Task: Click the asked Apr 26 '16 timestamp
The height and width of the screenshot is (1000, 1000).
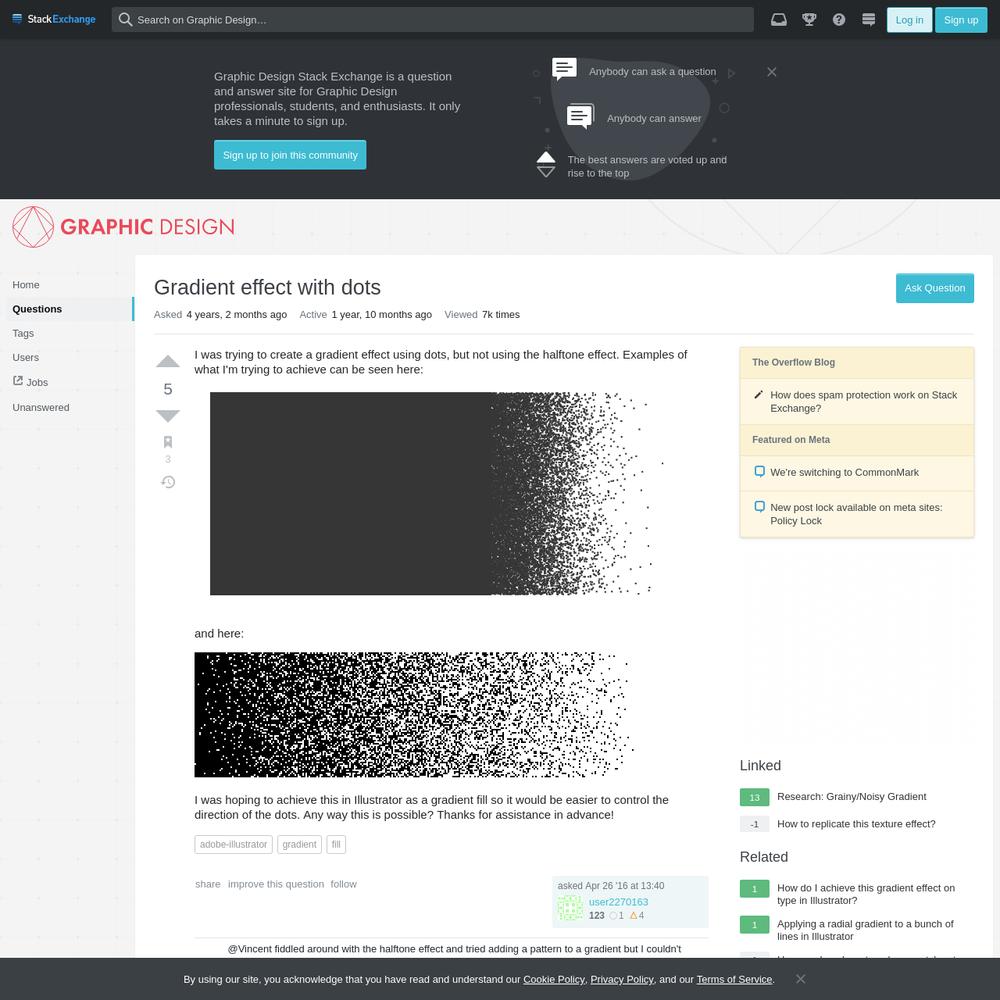Action: pyautogui.click(x=610, y=886)
